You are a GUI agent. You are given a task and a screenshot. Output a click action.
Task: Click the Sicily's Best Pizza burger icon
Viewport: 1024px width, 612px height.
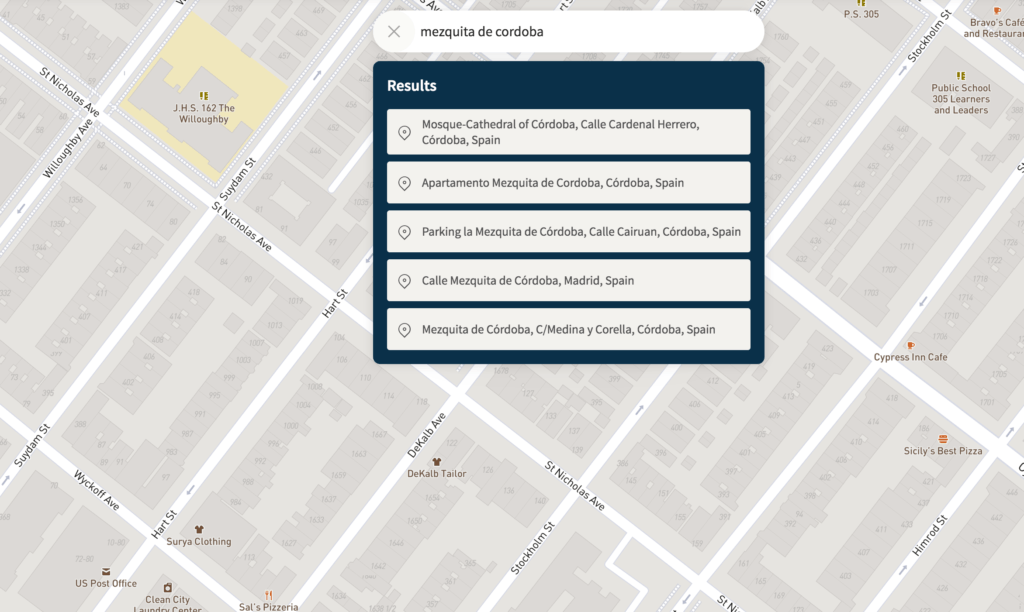tap(943, 439)
